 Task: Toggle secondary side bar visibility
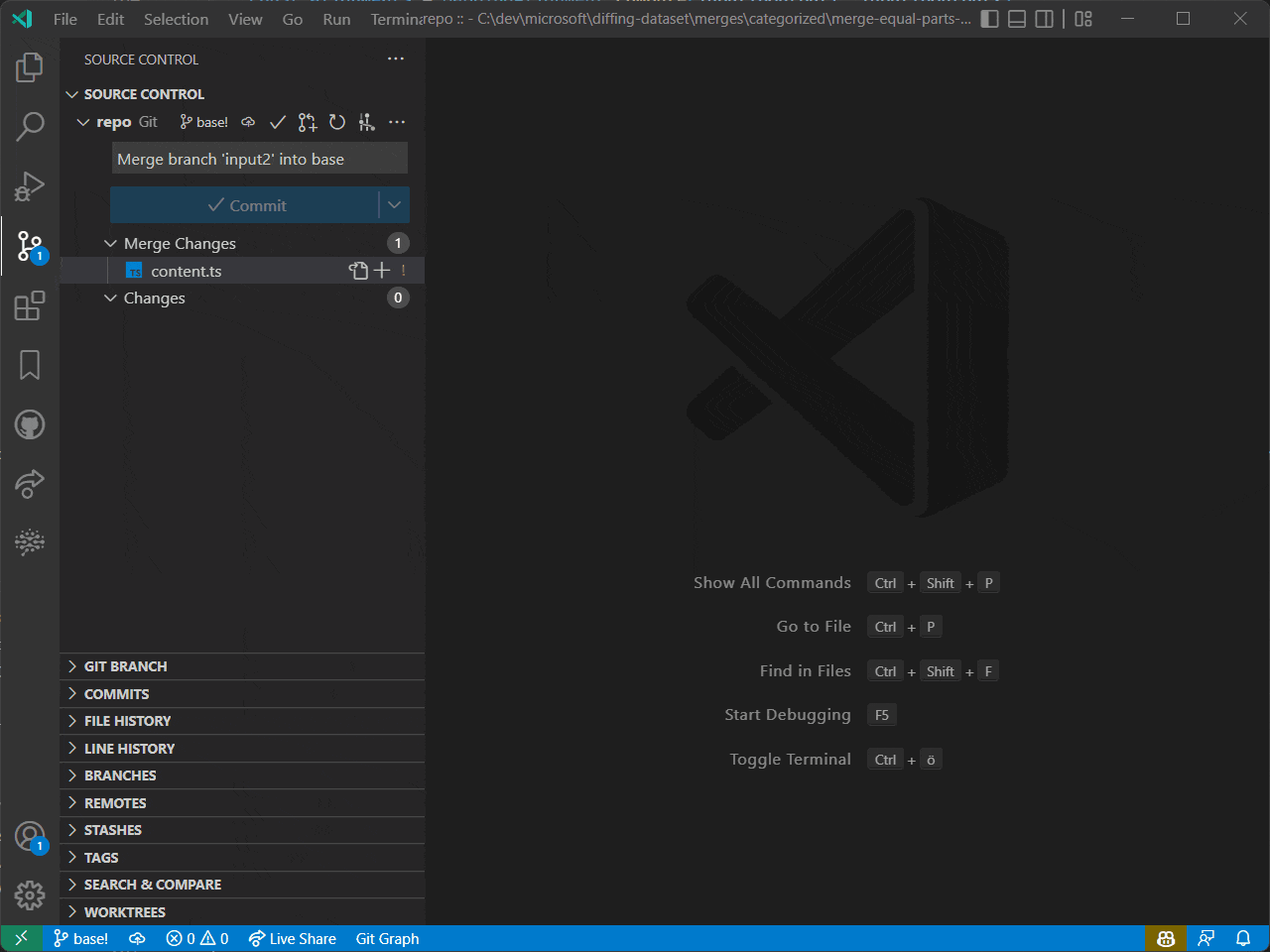(1045, 19)
